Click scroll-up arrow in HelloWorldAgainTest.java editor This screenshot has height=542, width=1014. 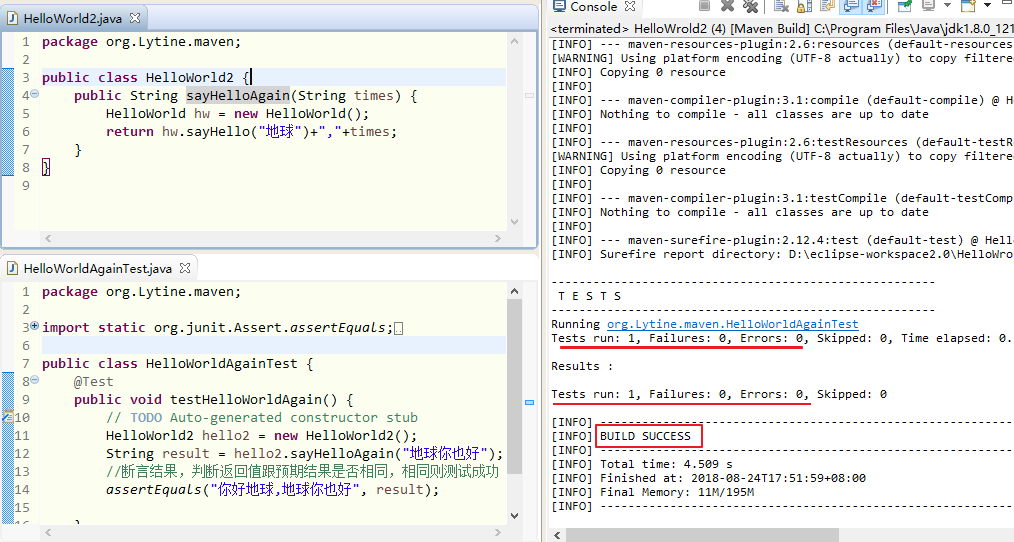(515, 292)
